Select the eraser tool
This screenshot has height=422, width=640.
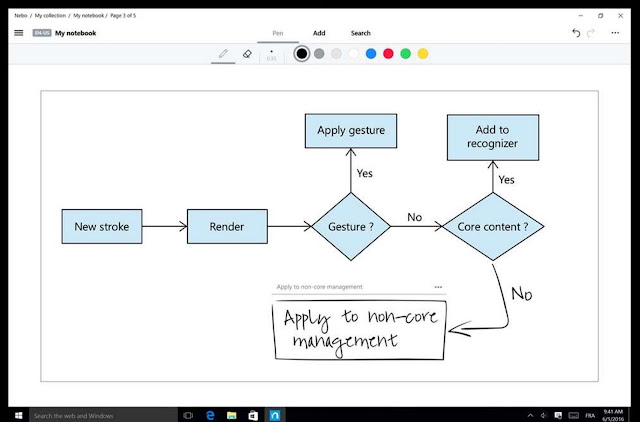tap(247, 54)
